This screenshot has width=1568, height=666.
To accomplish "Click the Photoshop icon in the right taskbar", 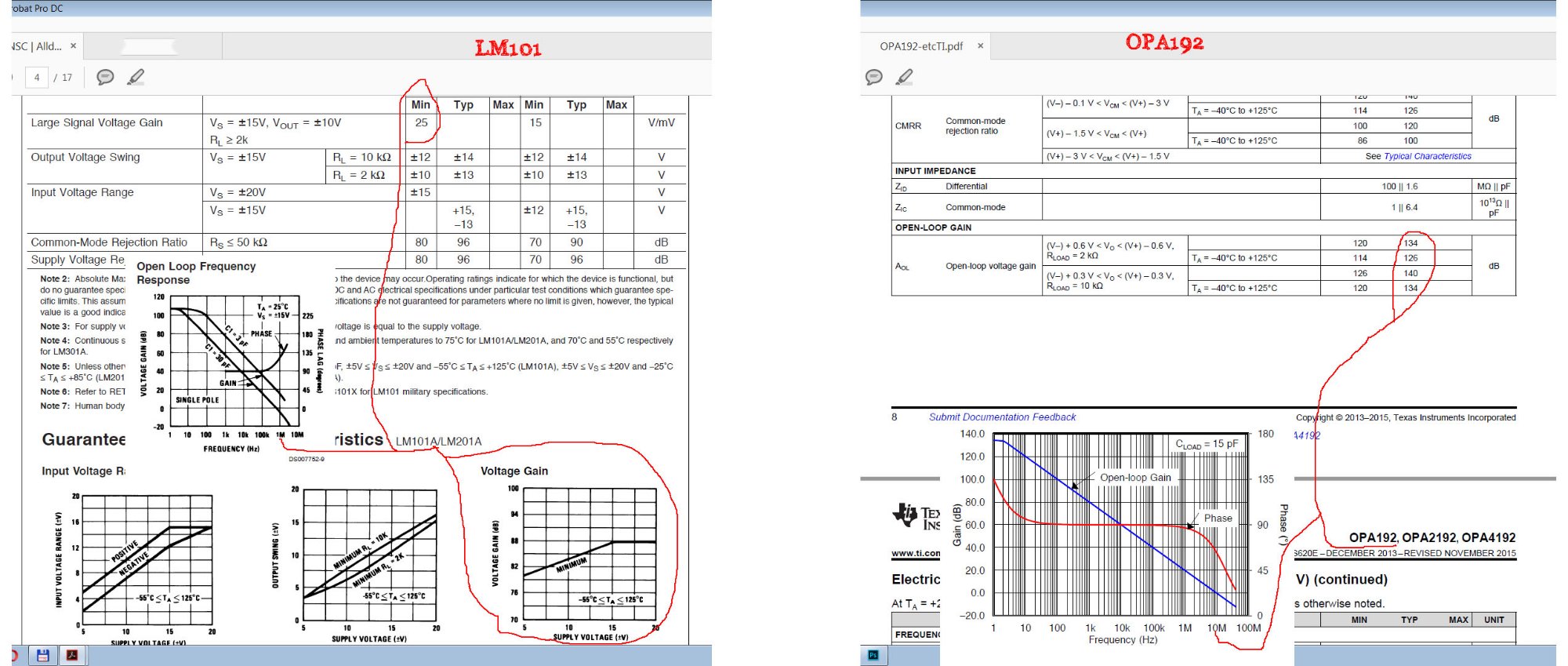I will click(x=873, y=655).
